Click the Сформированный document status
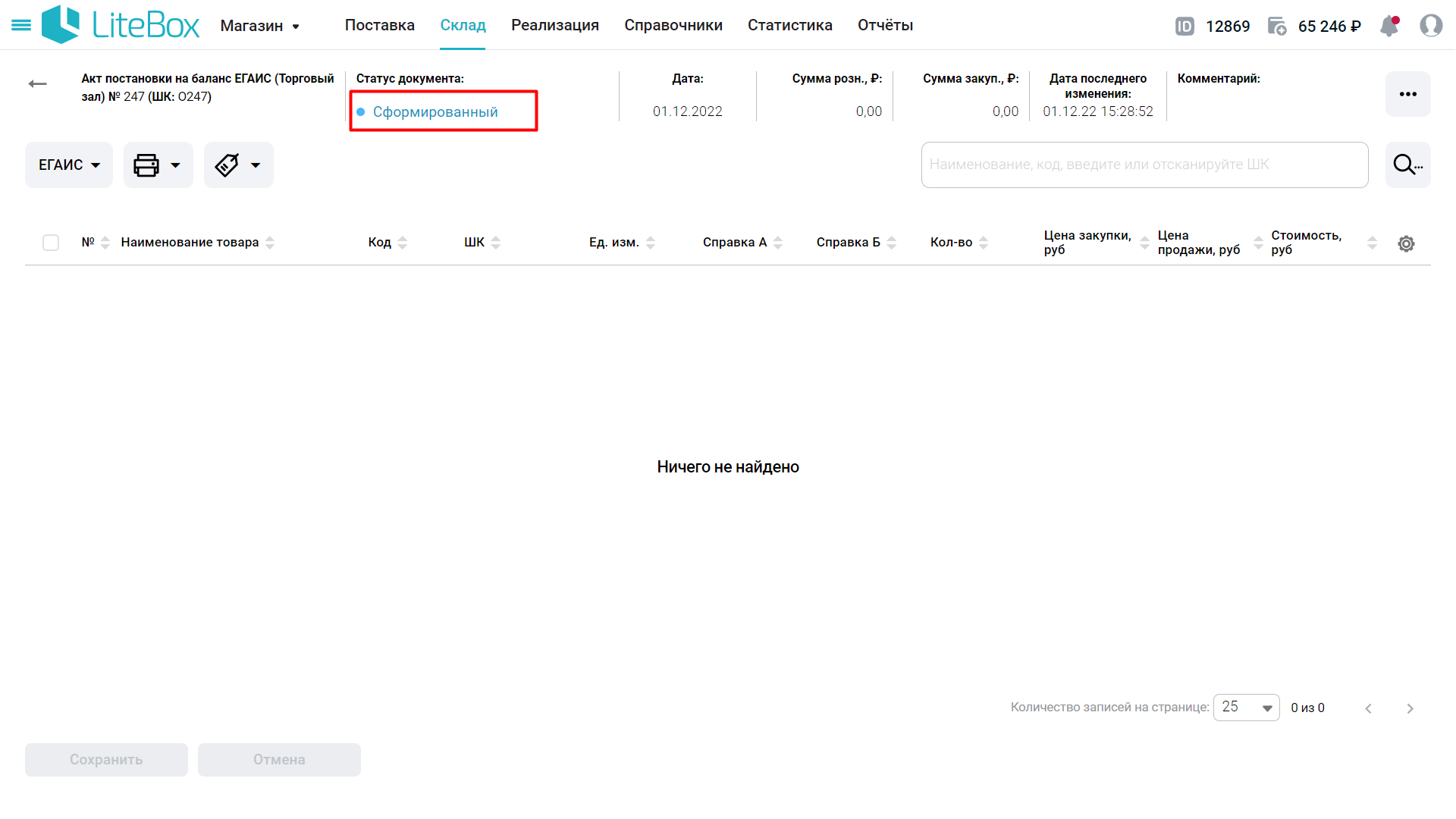Viewport: 1456px width, 819px height. pyautogui.click(x=435, y=112)
